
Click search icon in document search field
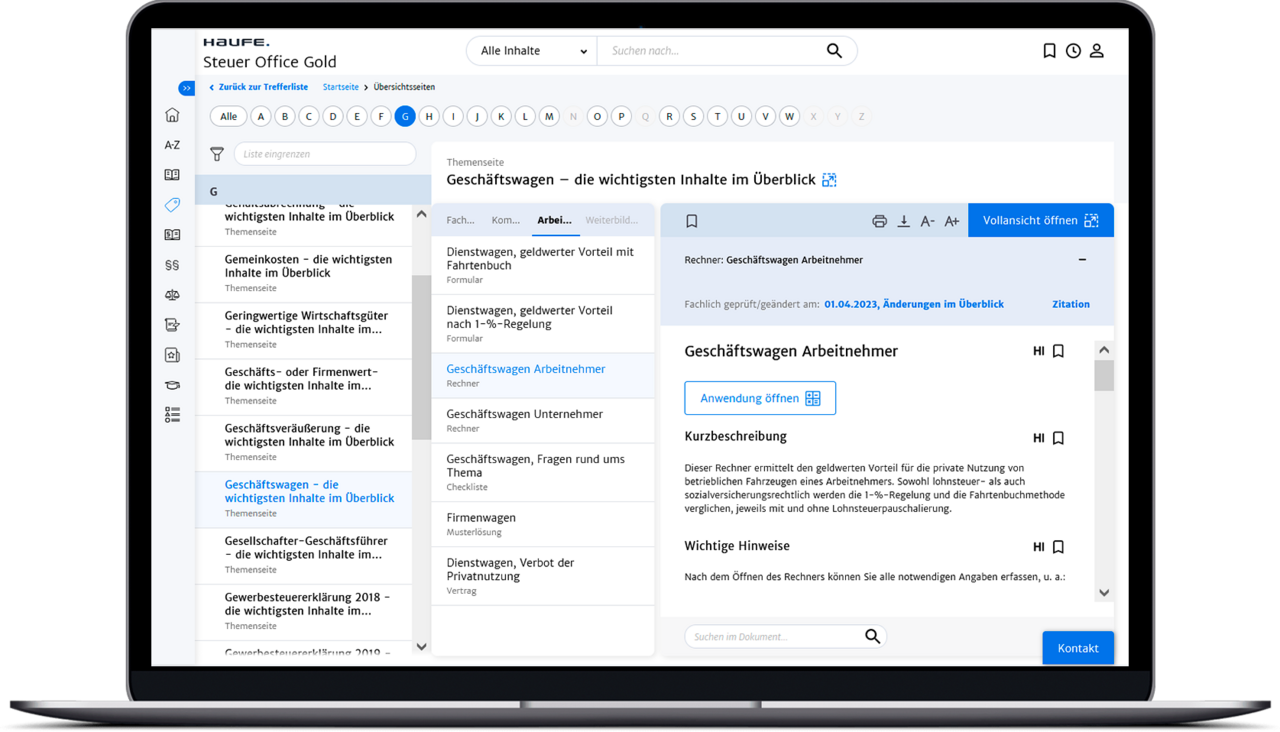[872, 636]
